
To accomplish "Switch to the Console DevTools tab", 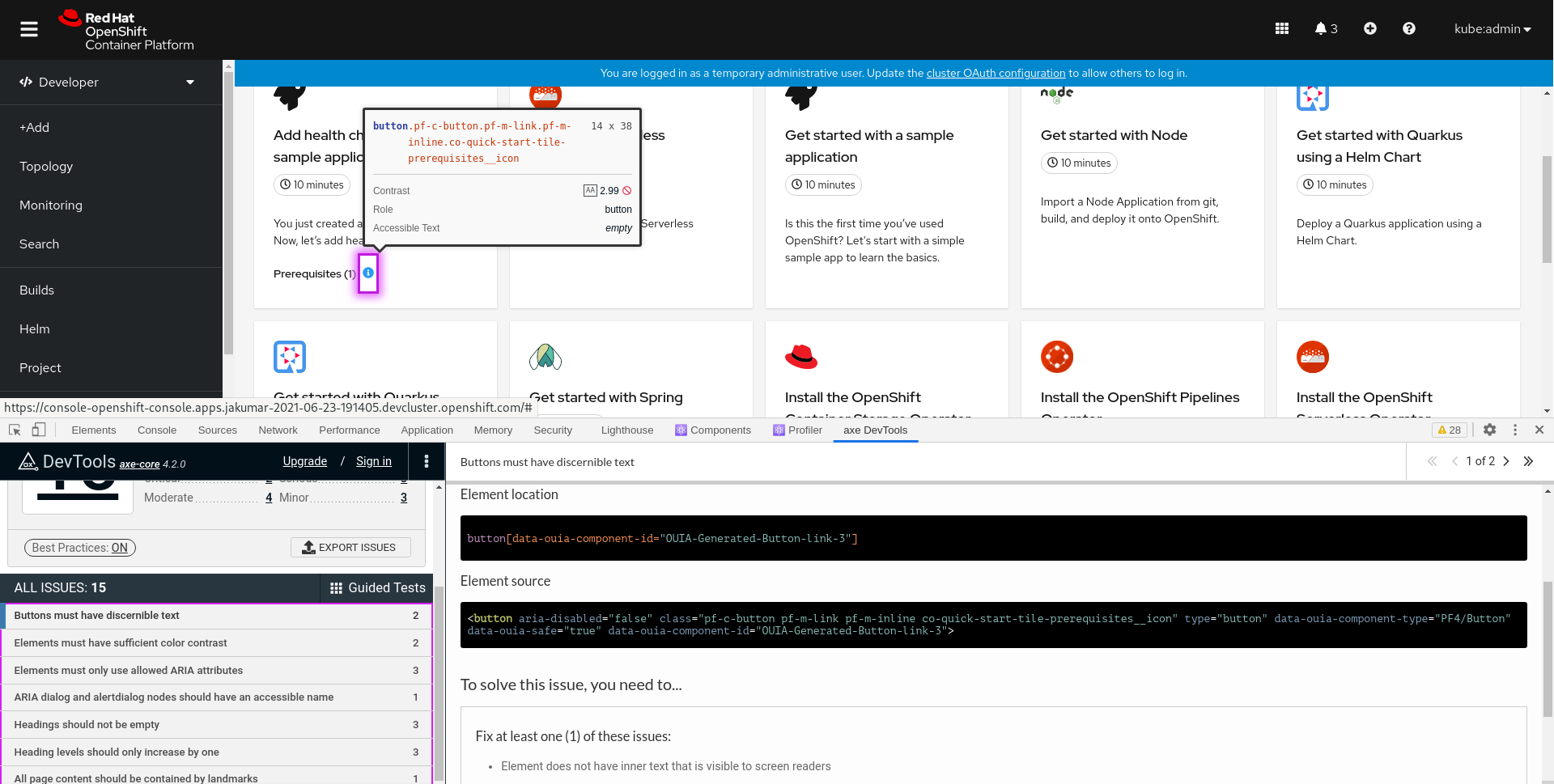I will (x=157, y=430).
